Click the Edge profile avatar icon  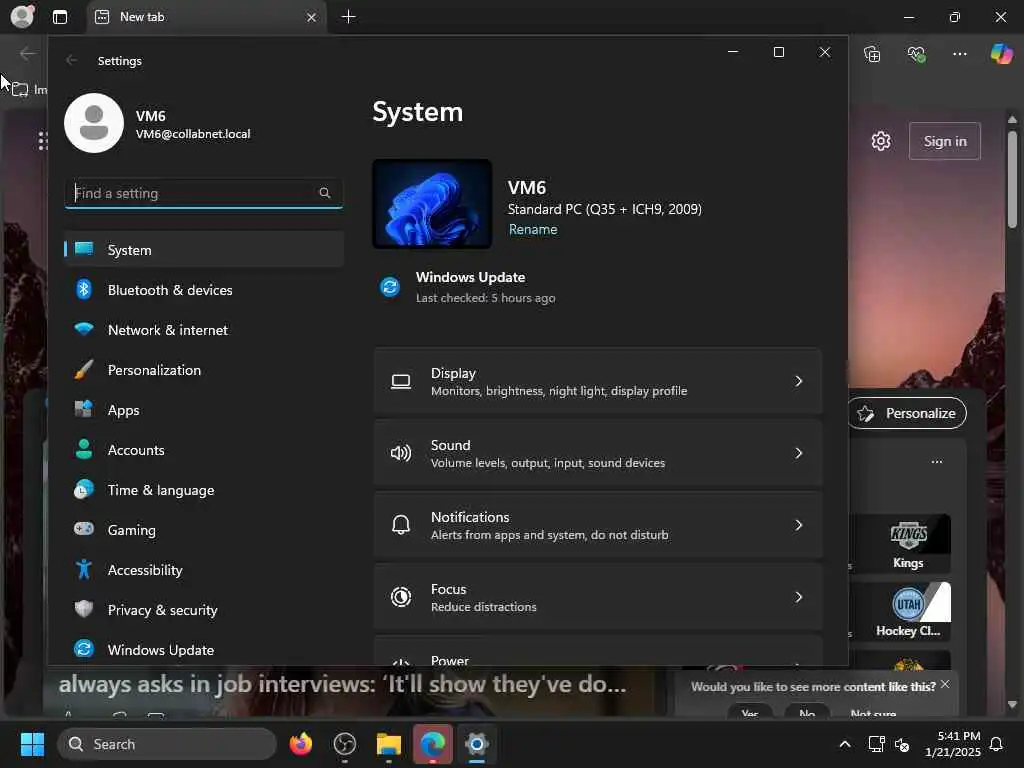click(22, 16)
